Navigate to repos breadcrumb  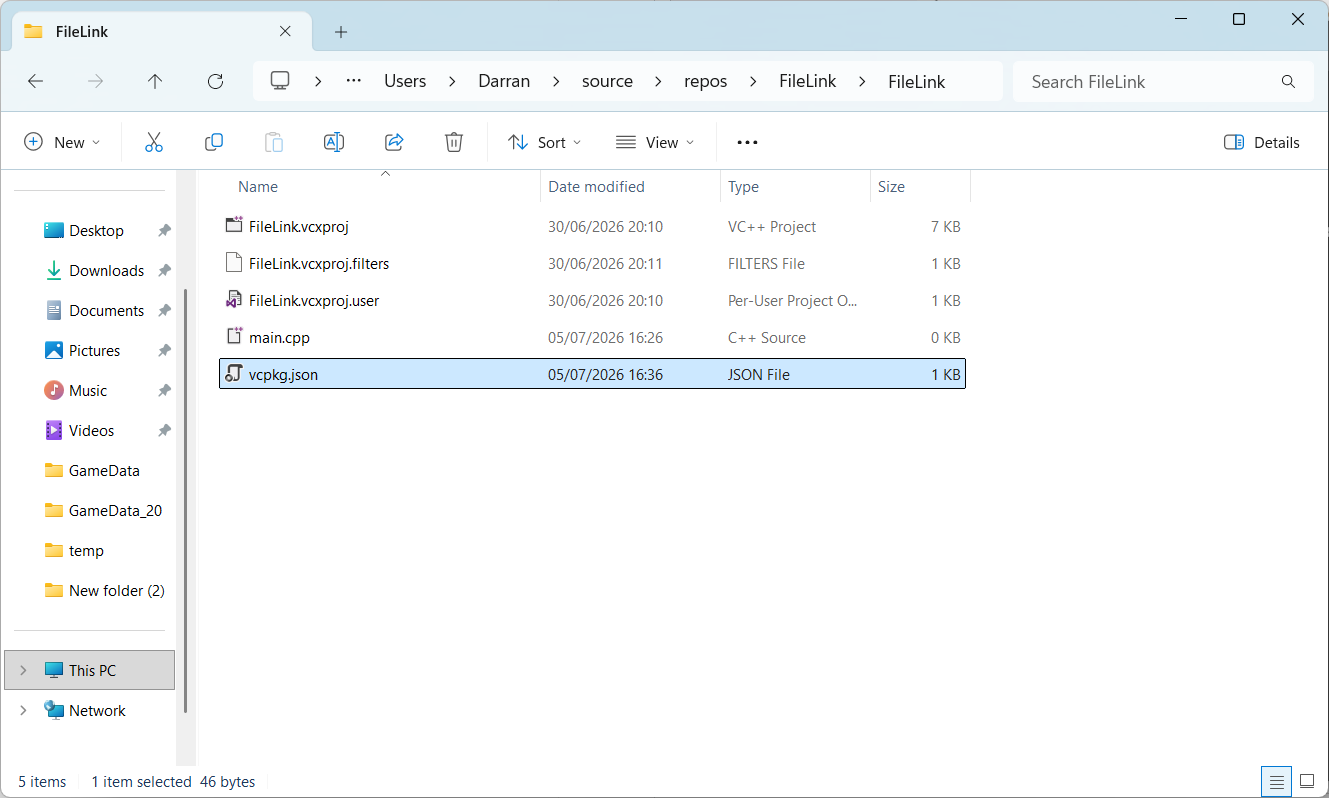click(x=706, y=82)
